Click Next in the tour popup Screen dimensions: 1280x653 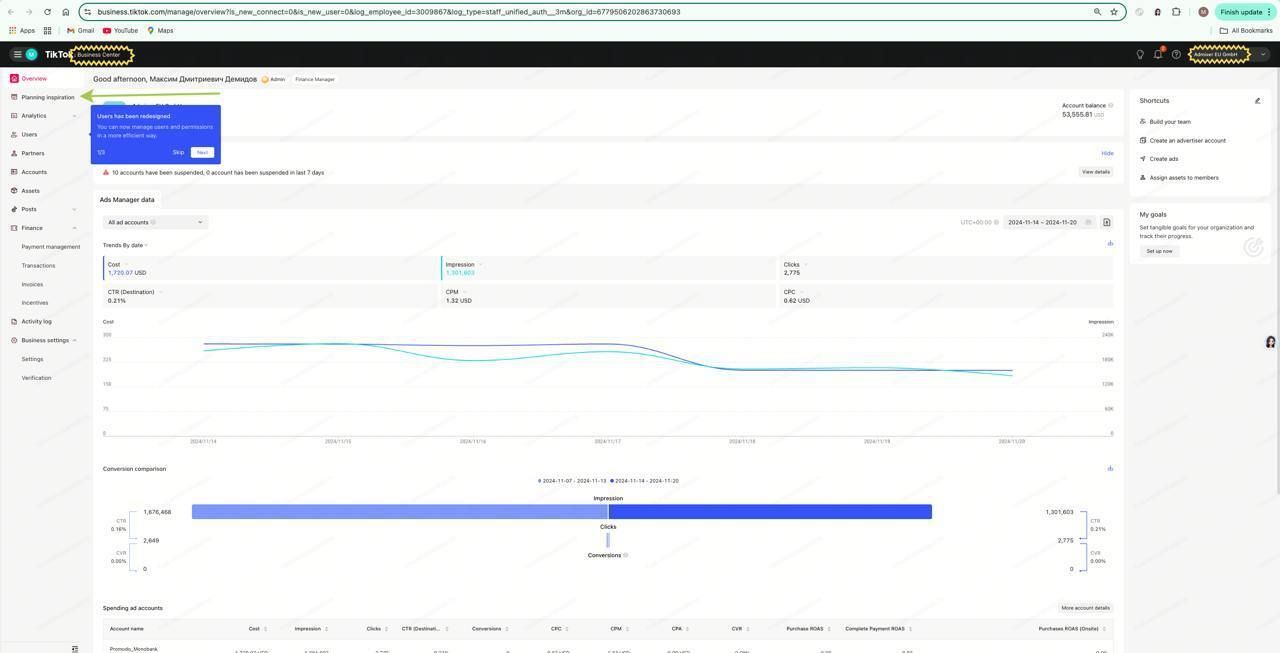point(202,152)
